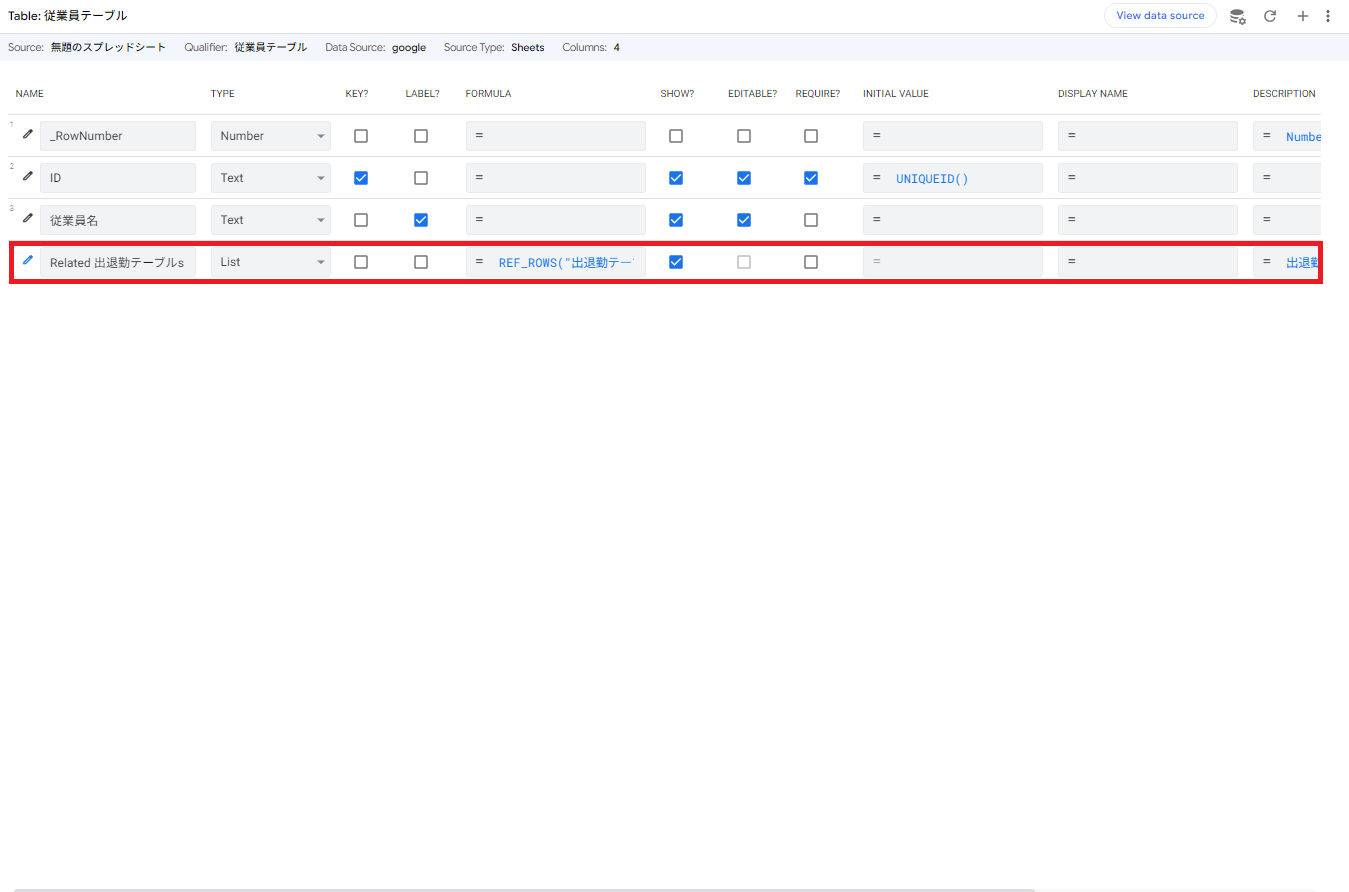
Task: Open the REF_ROWS formula field
Action: pos(565,262)
